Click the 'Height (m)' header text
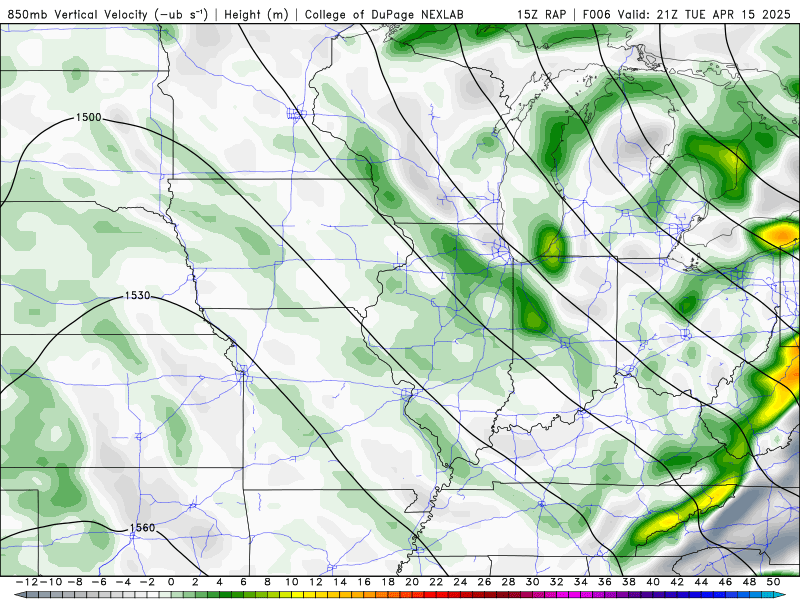Screen dimensions: 800x600 click(x=256, y=14)
